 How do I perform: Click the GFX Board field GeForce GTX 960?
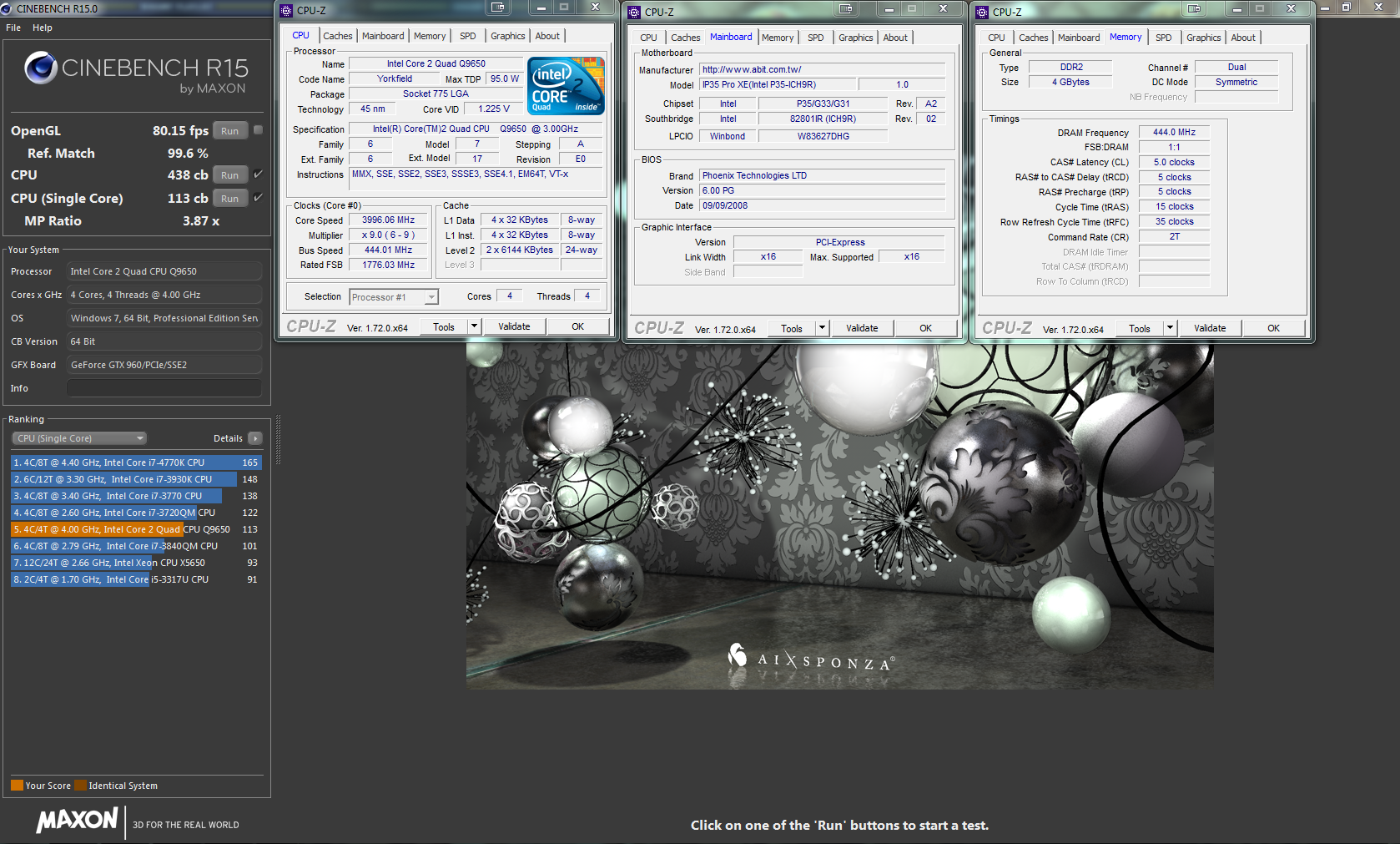pos(164,365)
